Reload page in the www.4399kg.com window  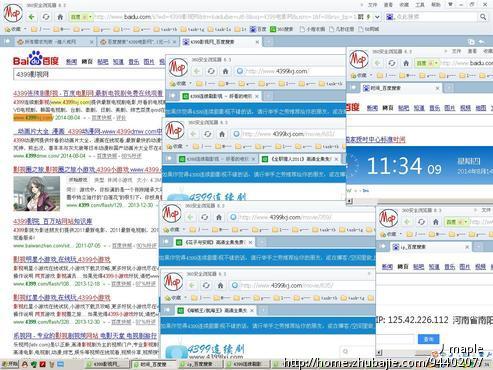click(211, 71)
